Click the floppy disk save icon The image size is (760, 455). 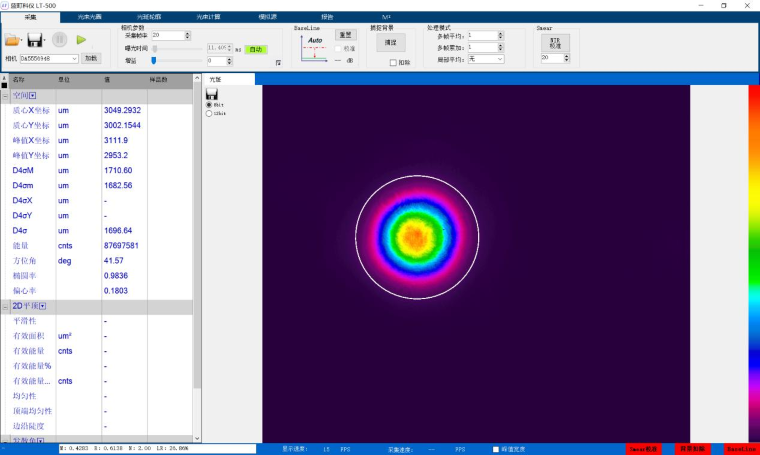[35, 40]
